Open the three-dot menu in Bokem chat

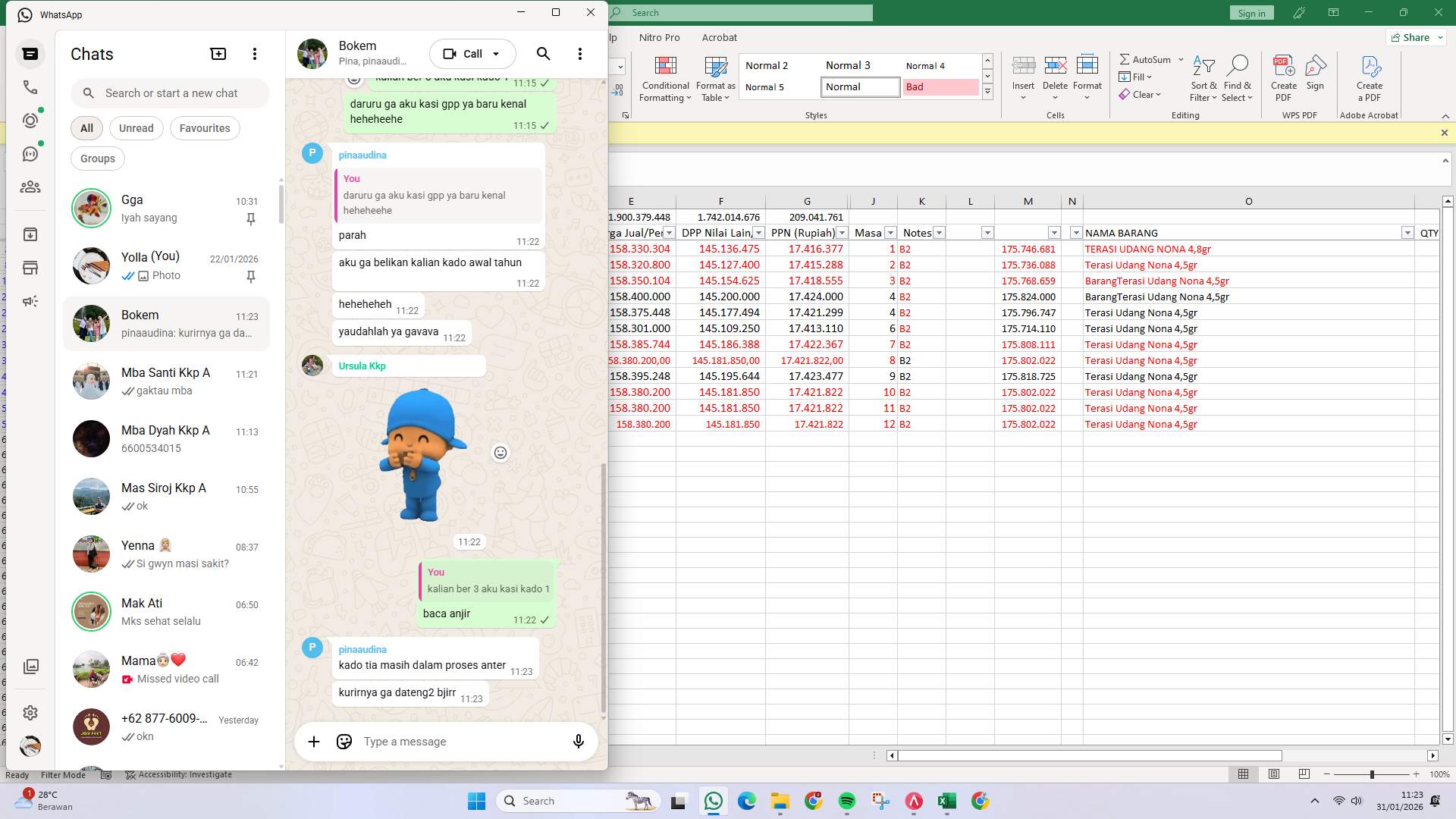pos(580,54)
